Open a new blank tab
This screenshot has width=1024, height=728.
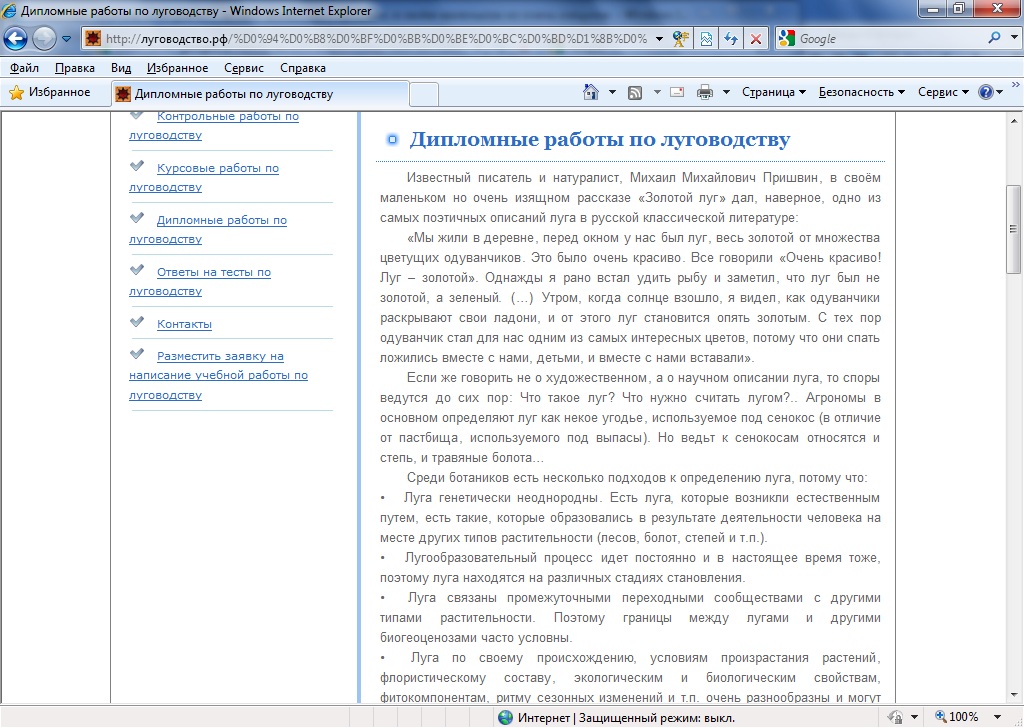(424, 95)
